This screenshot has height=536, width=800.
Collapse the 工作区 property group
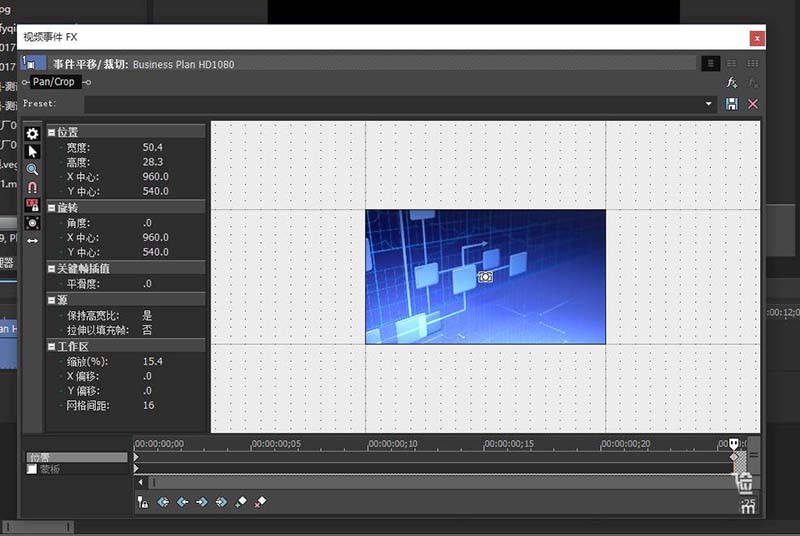click(x=52, y=347)
